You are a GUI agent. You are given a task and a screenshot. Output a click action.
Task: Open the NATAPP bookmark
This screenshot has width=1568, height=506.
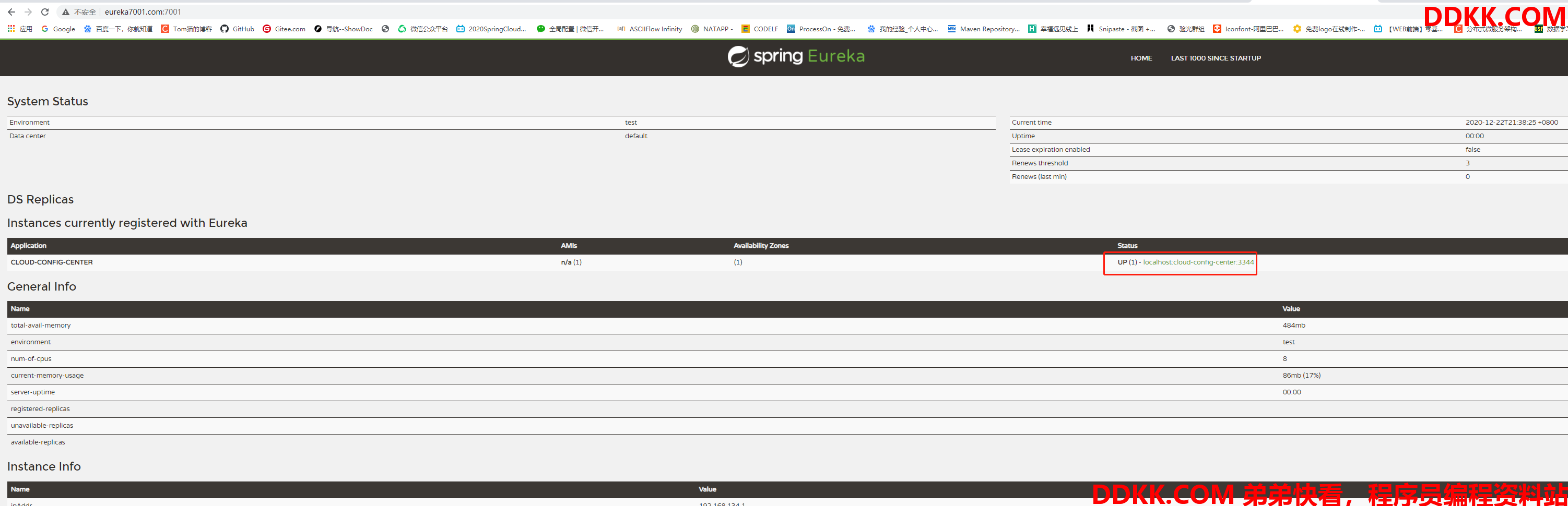pos(712,29)
